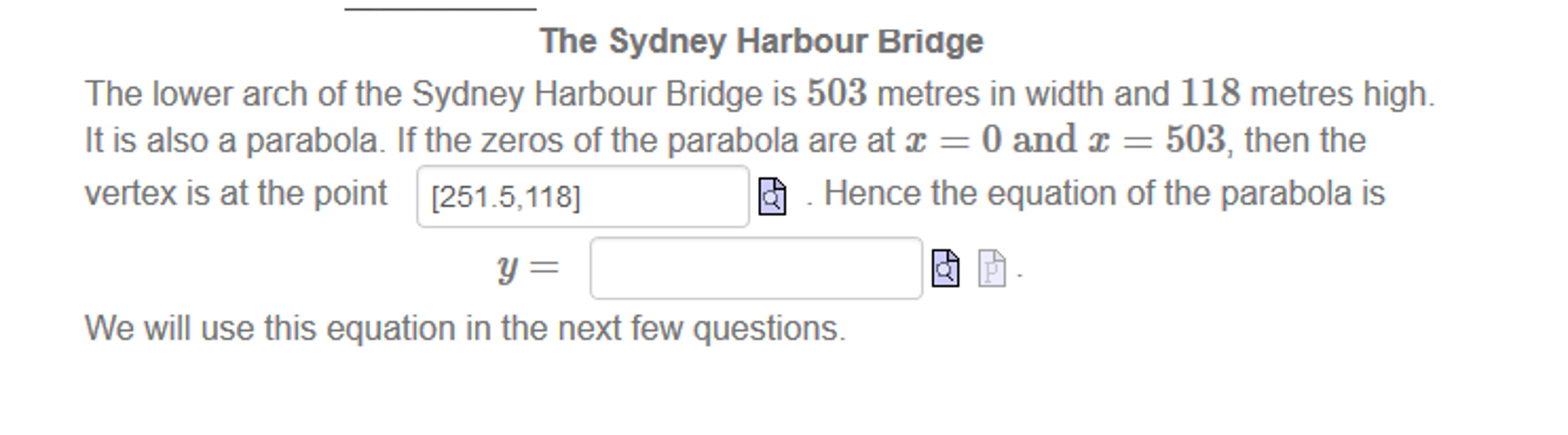Click the text 'Hence the equation of the parabola is'
The height and width of the screenshot is (435, 1568).
(x=1104, y=193)
